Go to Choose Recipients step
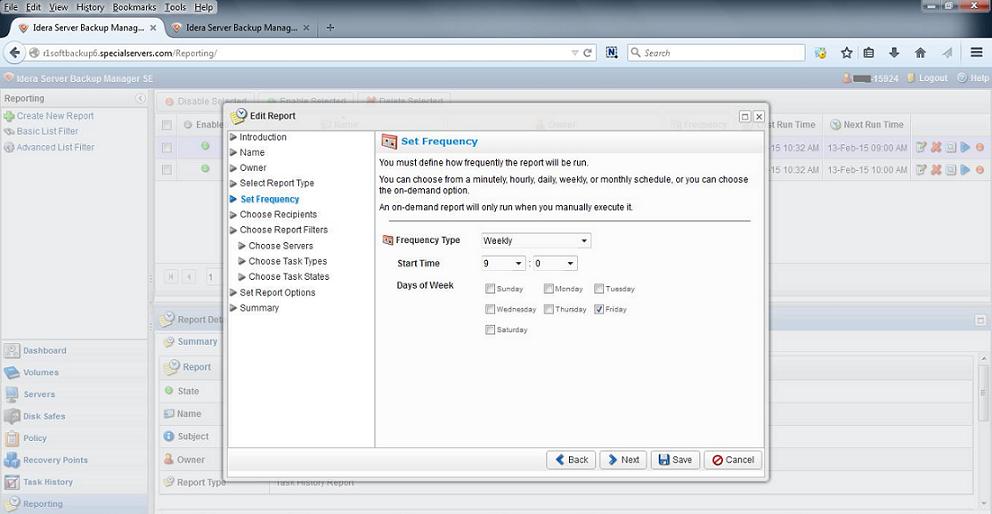Screen dimensions: 992x514 [x=278, y=215]
